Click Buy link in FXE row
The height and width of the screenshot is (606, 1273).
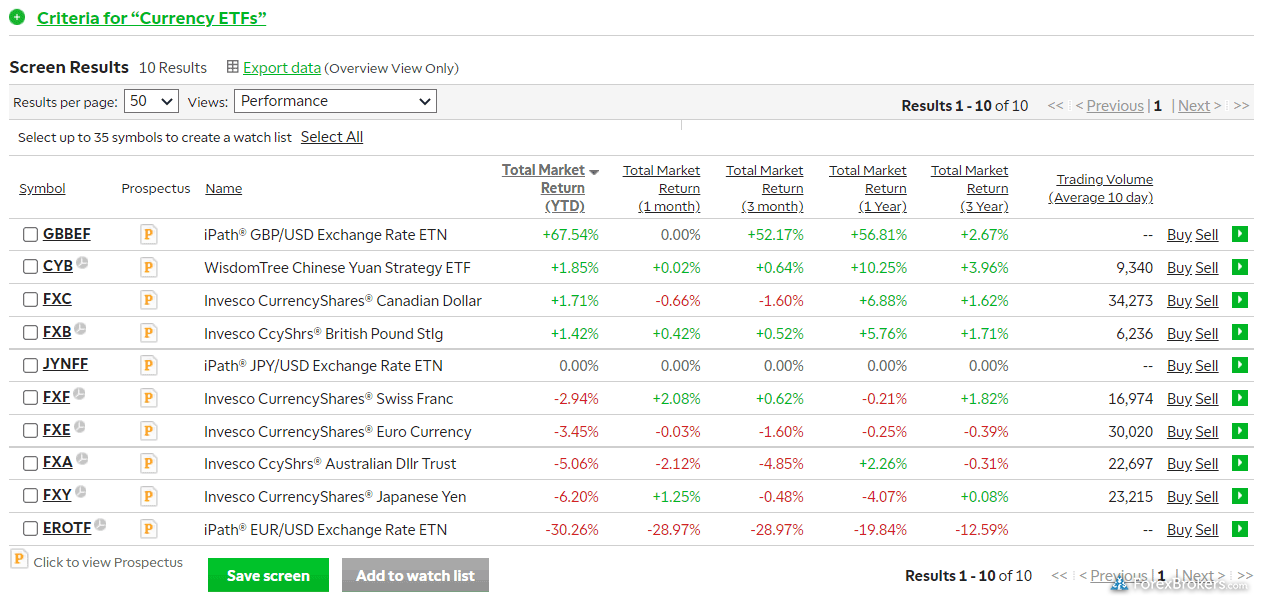[x=1179, y=432]
